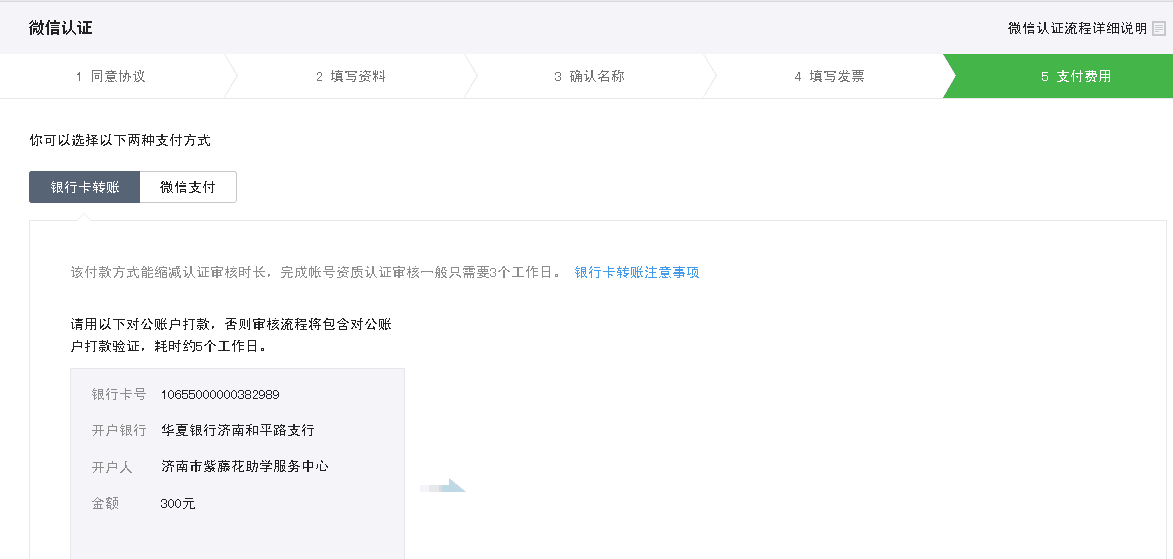This screenshot has height=559, width=1173.
Task: Open 微信认证流程详细说明 link
Action: 1077,28
